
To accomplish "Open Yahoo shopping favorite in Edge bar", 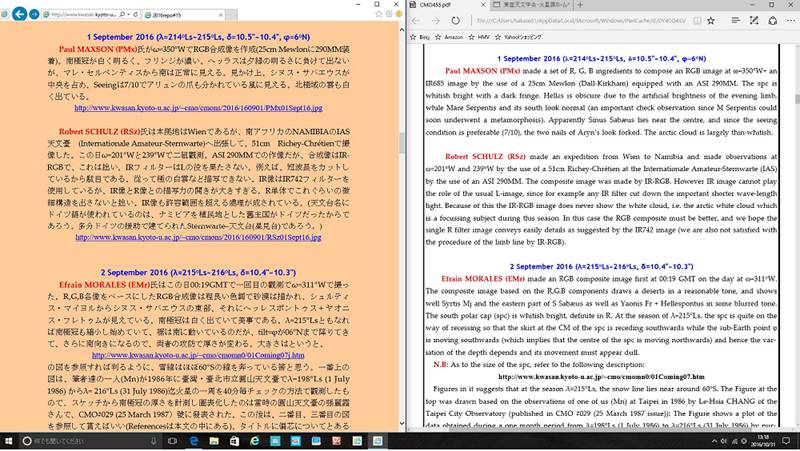I will (518, 37).
